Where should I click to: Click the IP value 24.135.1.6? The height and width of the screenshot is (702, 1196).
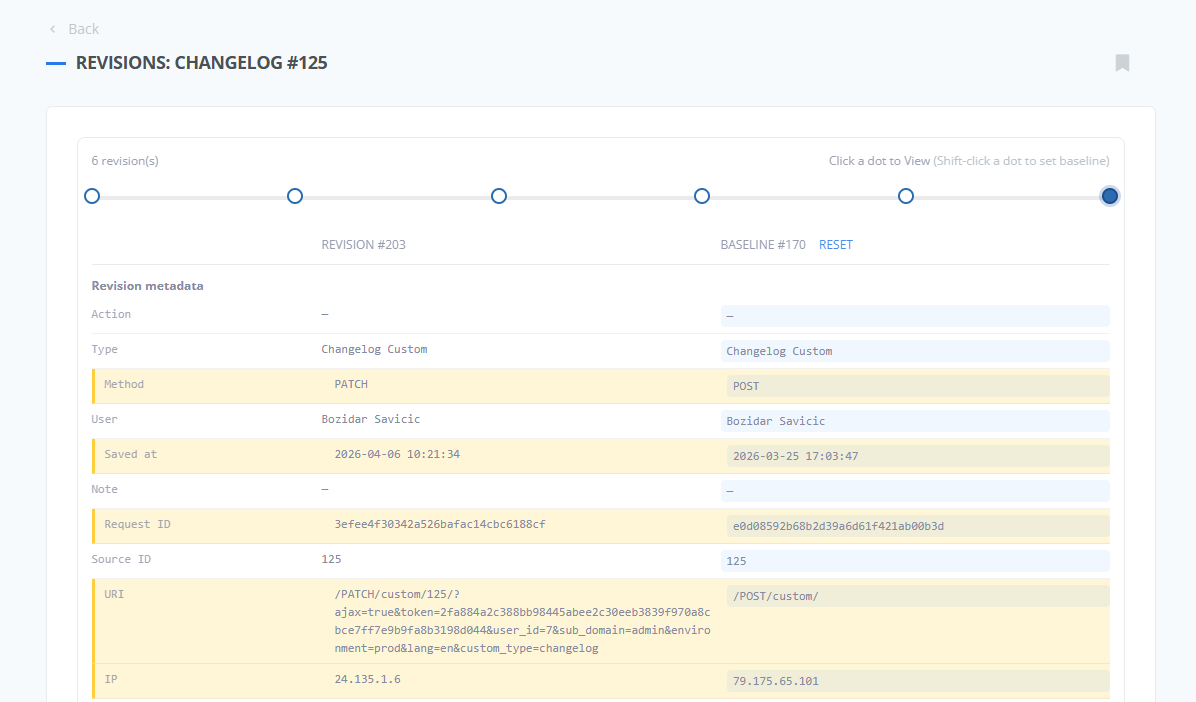click(x=368, y=679)
